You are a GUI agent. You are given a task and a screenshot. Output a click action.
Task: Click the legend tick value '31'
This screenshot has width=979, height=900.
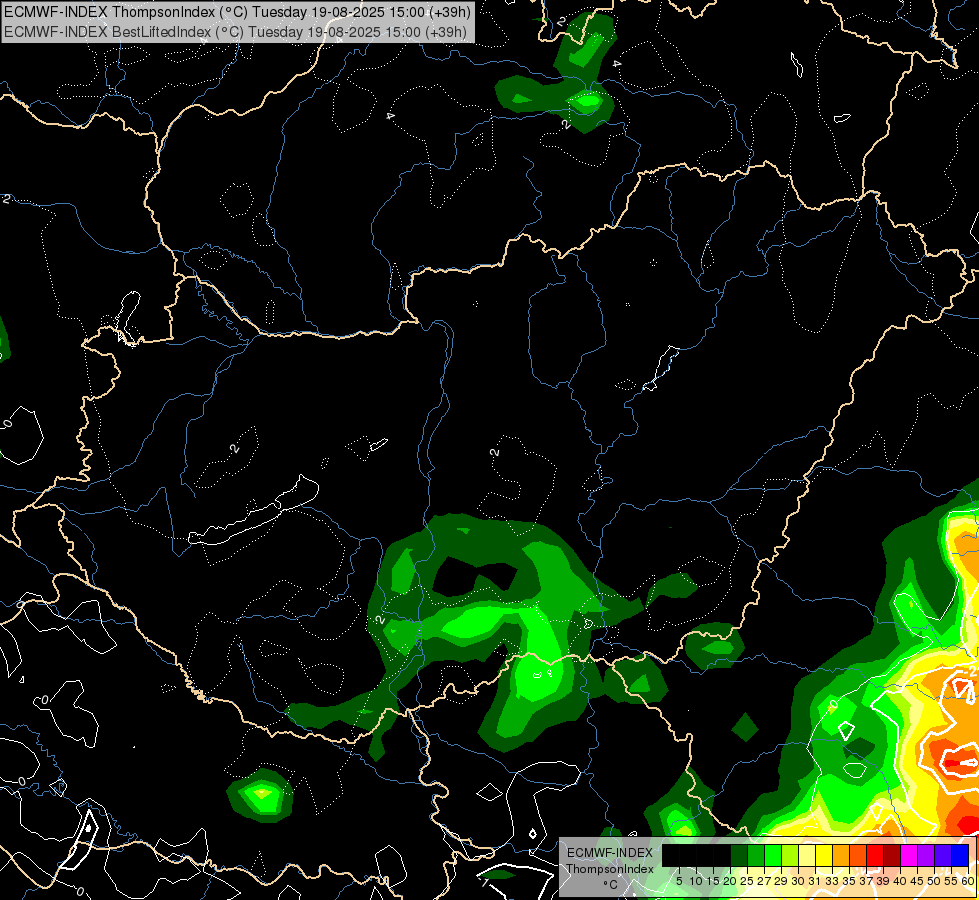(815, 881)
